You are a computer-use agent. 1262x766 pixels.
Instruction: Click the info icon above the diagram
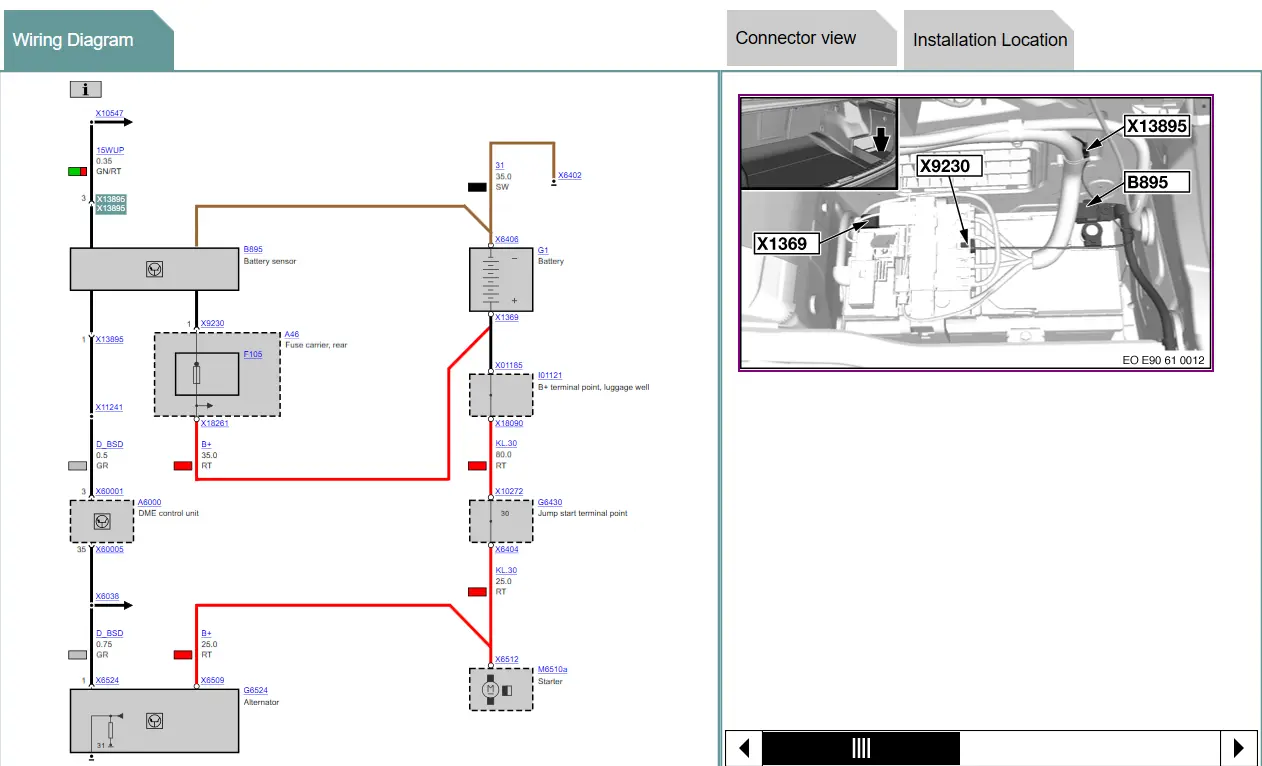pyautogui.click(x=86, y=89)
